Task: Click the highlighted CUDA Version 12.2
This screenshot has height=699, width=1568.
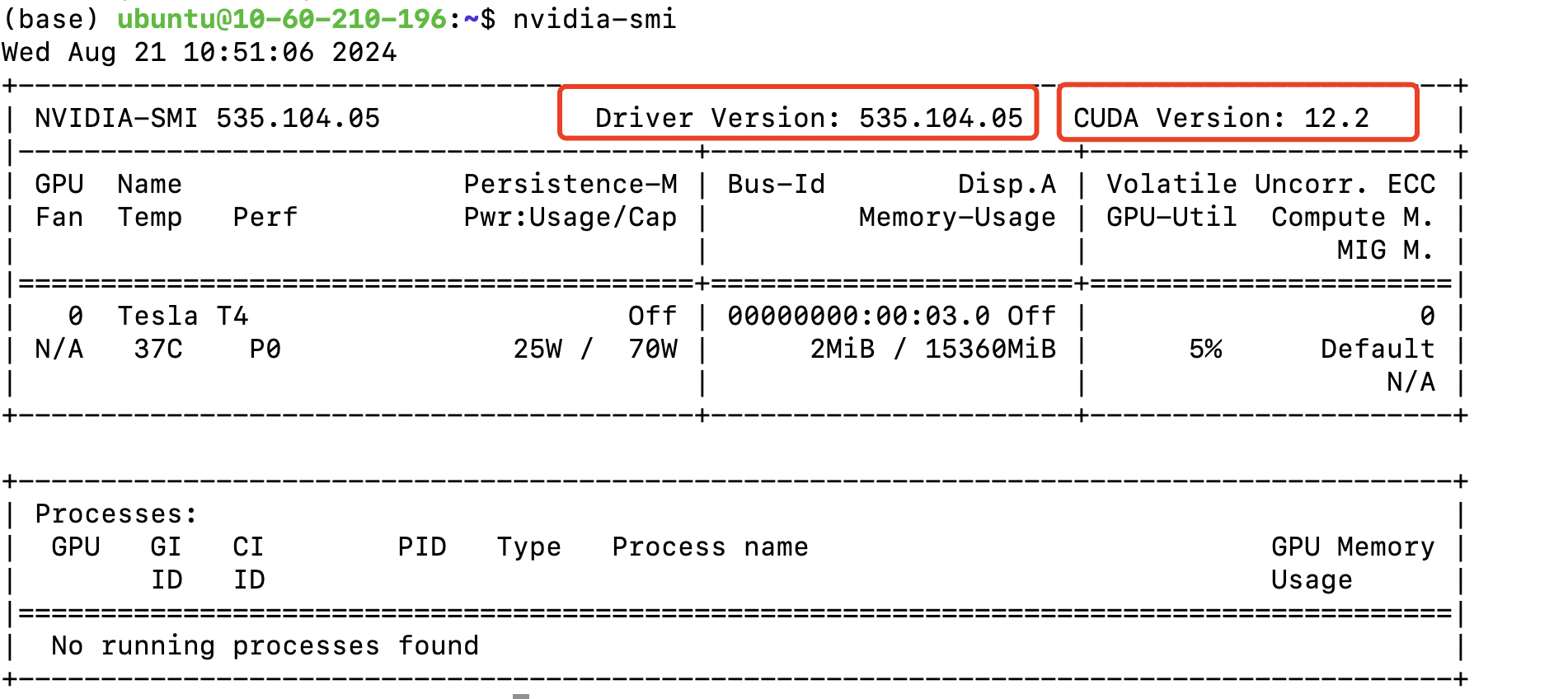Action: (1220, 118)
